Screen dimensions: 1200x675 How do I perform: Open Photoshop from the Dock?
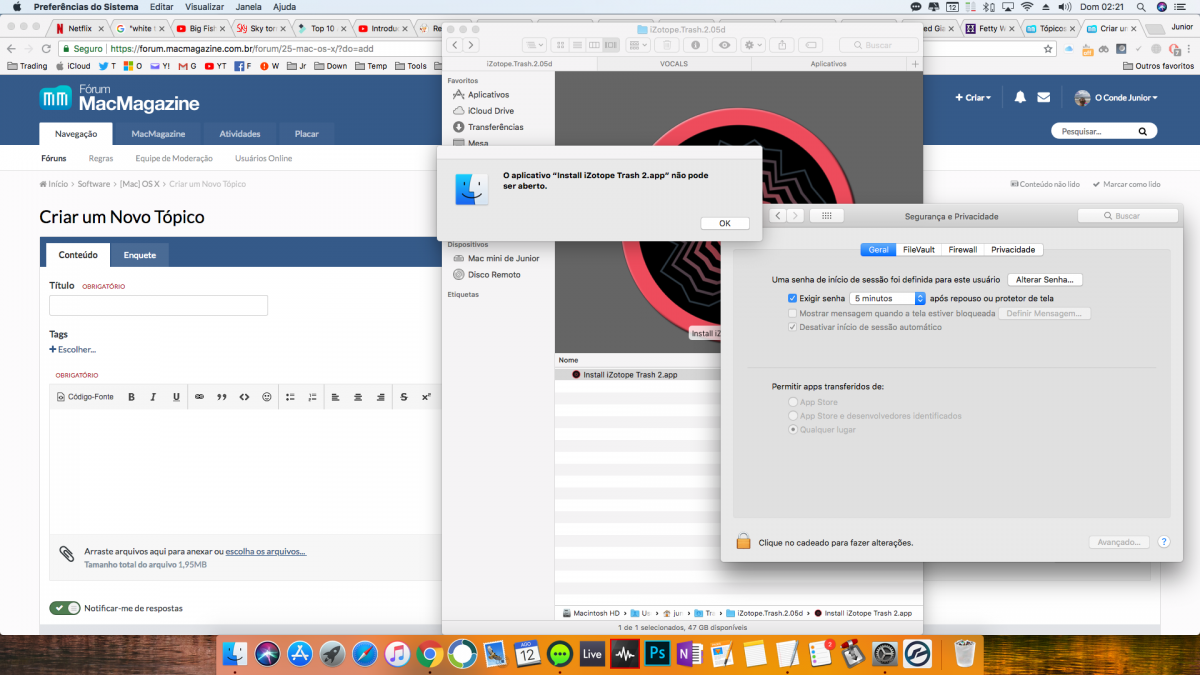(x=658, y=654)
